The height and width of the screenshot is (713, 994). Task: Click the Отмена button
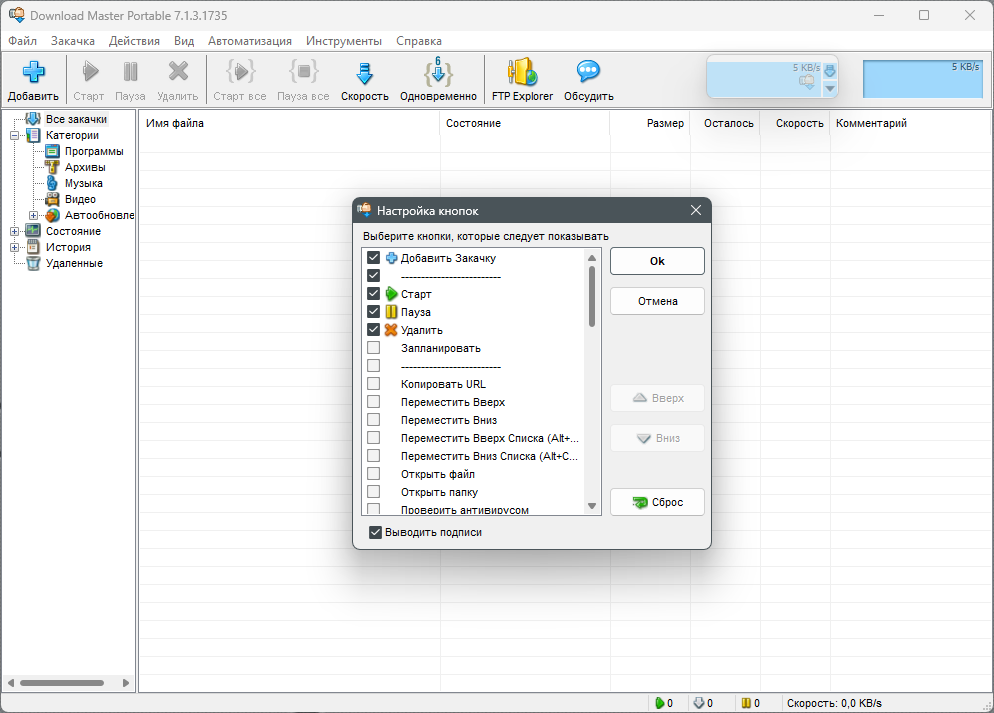pyautogui.click(x=657, y=301)
